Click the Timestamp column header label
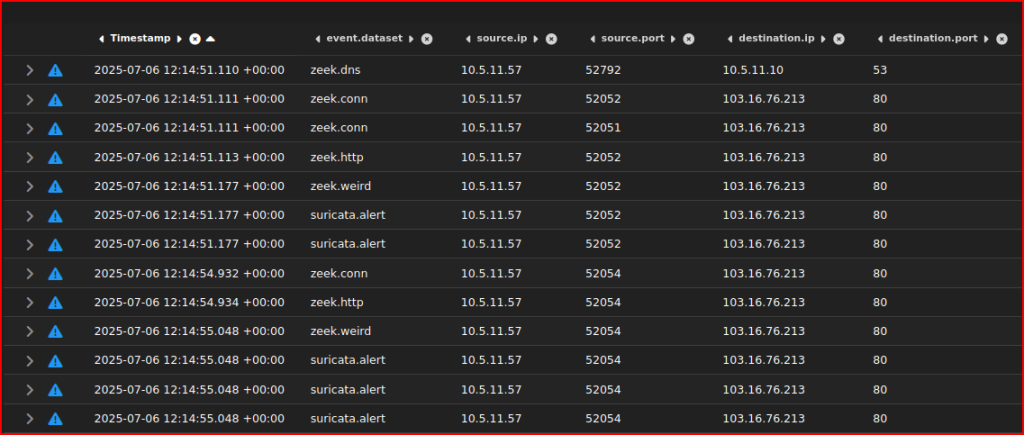The height and width of the screenshot is (435, 1024). pos(140,39)
